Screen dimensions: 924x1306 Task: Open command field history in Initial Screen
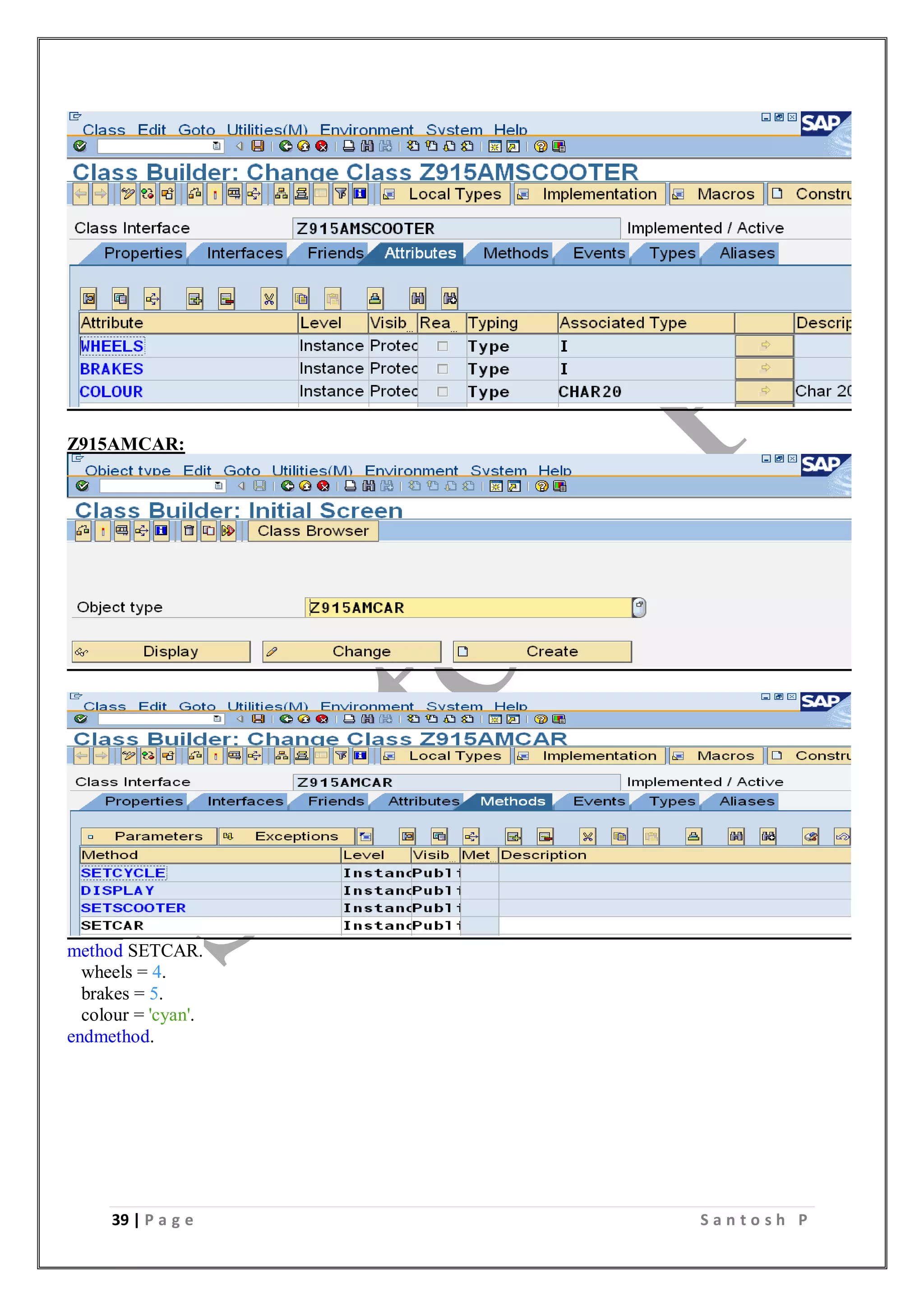coord(218,486)
